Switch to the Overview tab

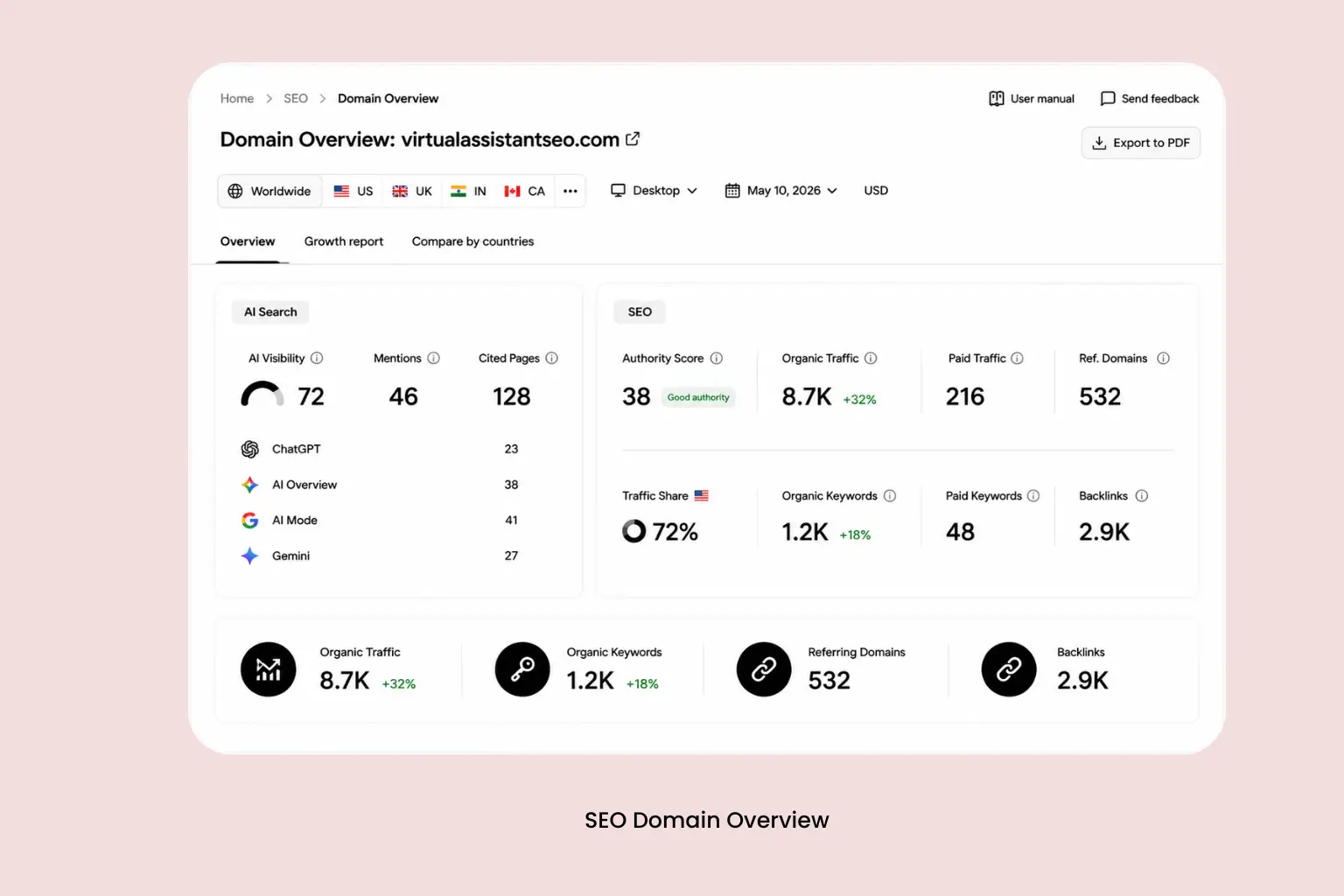pos(248,241)
